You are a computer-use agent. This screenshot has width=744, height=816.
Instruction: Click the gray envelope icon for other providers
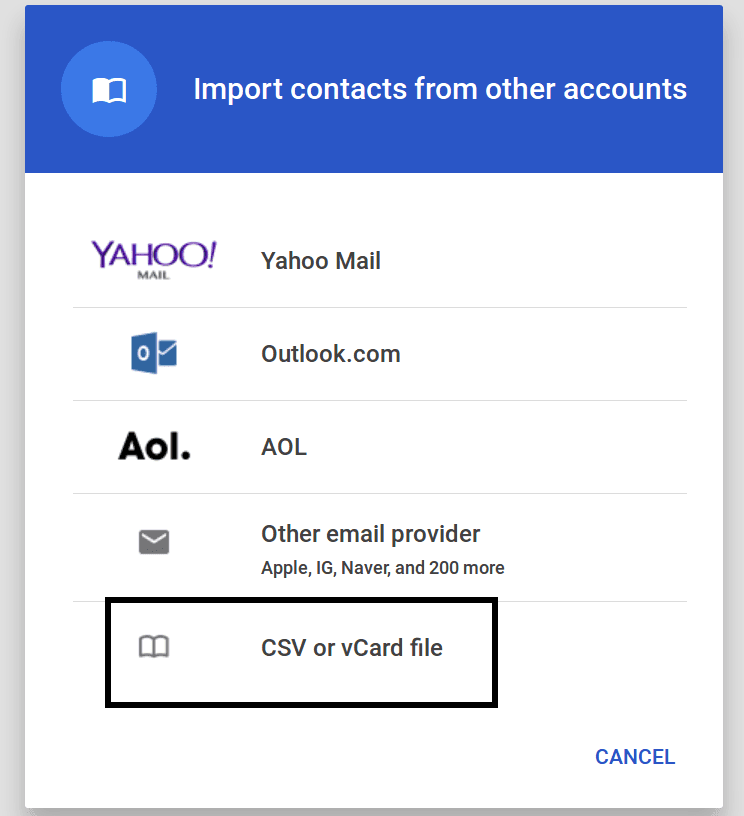[154, 542]
